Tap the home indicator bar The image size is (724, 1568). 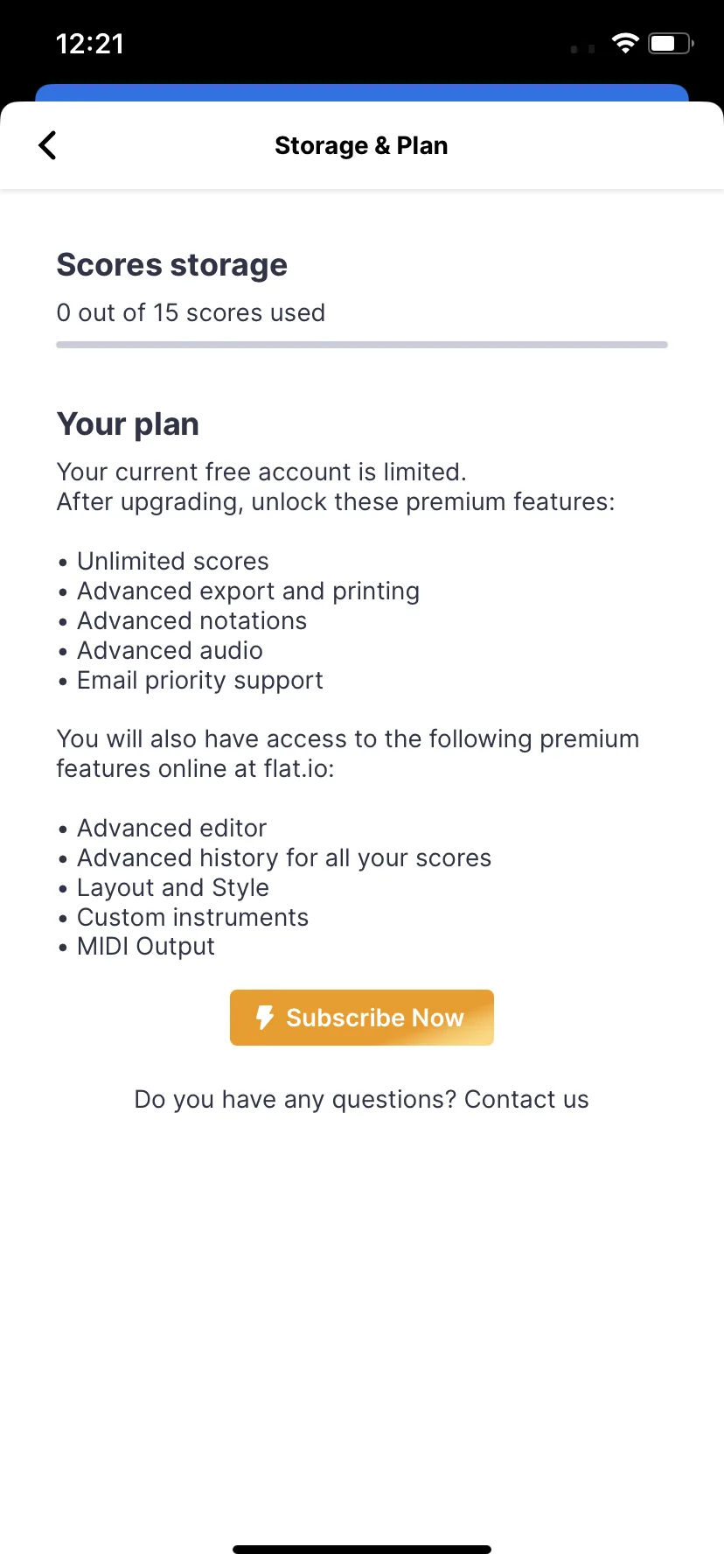tap(362, 1550)
